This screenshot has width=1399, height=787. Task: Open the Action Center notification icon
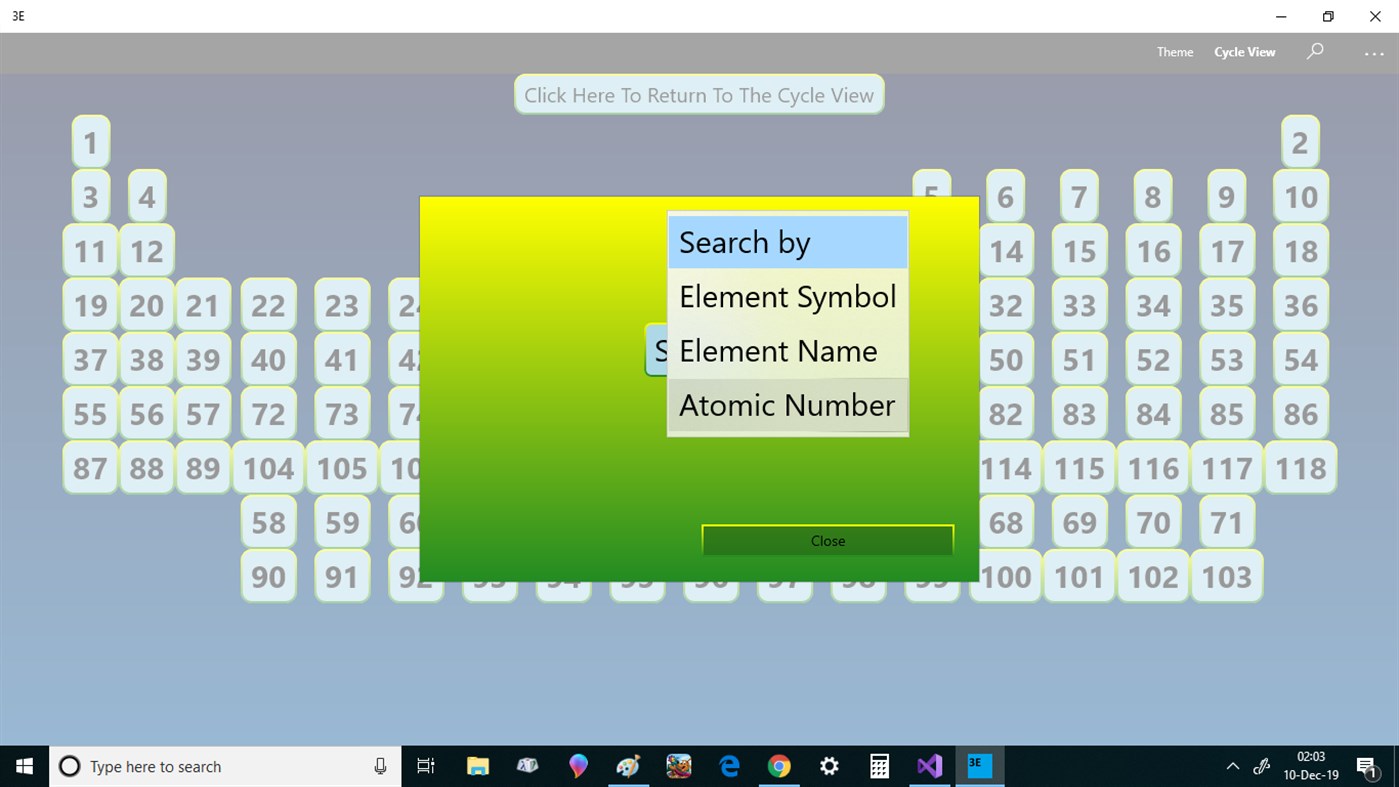1367,766
